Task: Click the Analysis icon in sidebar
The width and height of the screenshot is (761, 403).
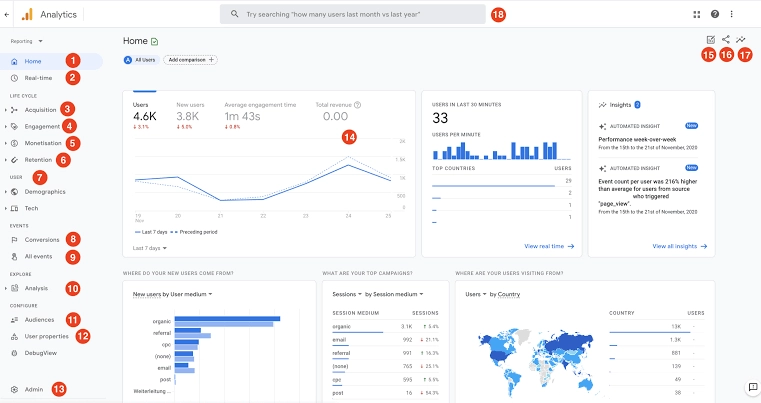Action: pyautogui.click(x=15, y=288)
